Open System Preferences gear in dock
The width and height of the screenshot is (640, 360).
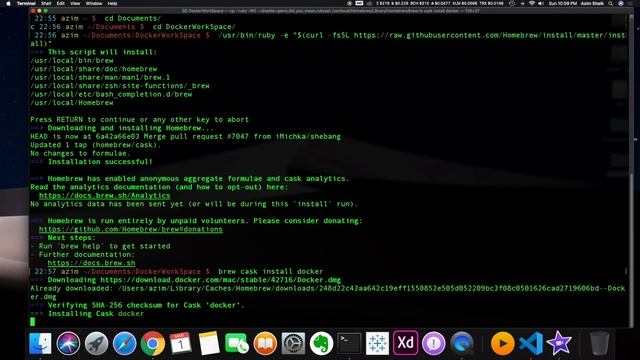(x=293, y=343)
